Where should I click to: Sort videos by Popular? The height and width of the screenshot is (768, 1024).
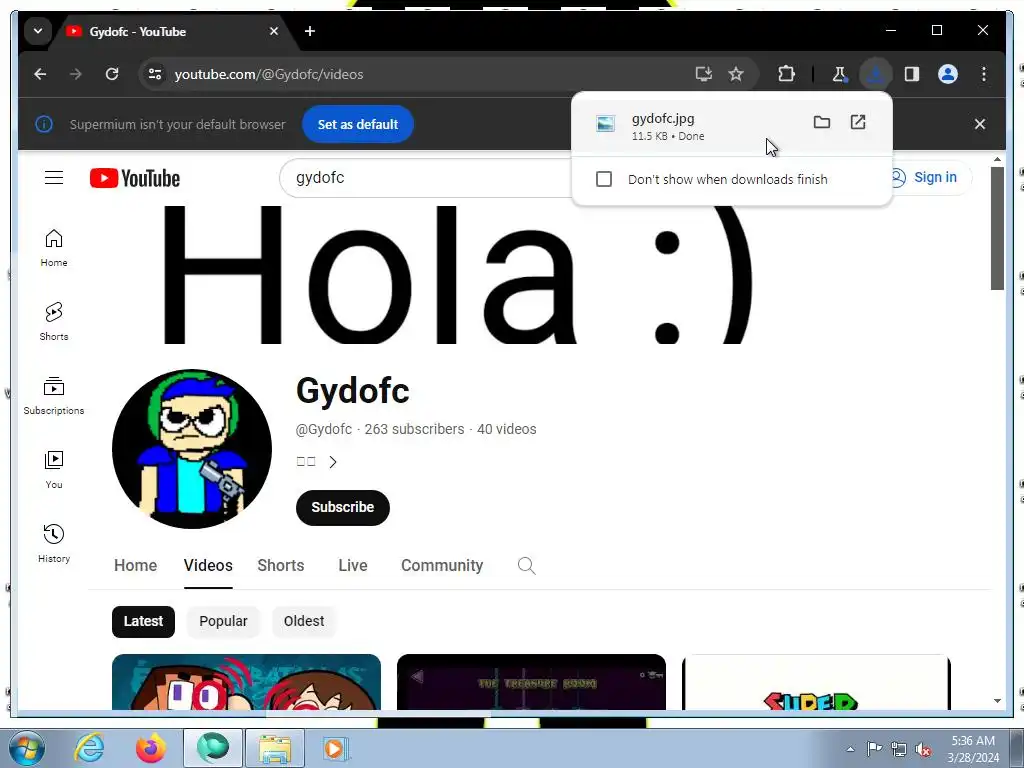click(223, 621)
